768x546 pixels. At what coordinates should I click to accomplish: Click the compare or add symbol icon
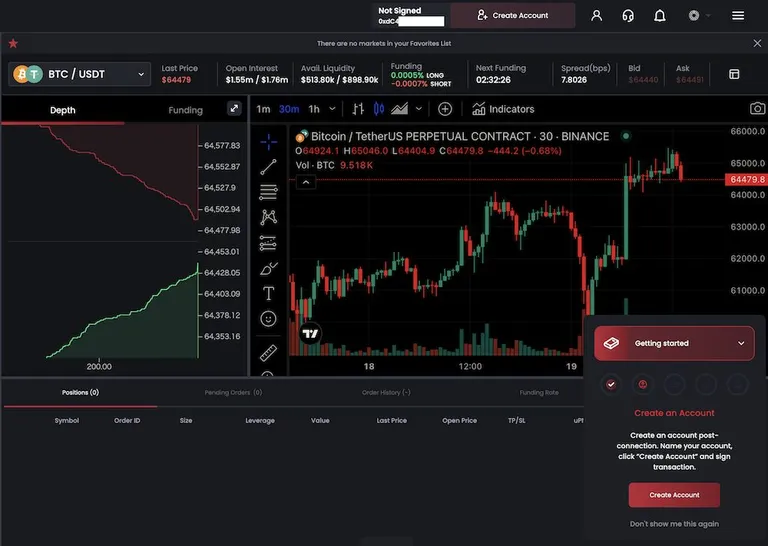pos(445,109)
